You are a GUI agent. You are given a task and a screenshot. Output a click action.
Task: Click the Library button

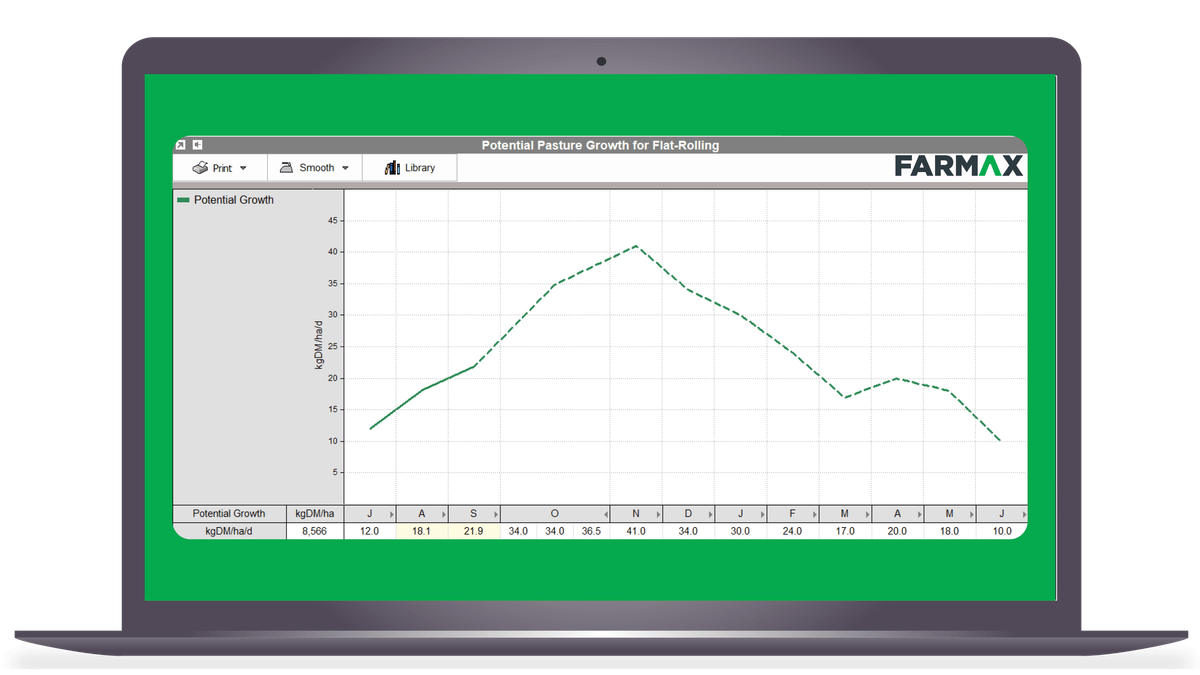[x=411, y=167]
